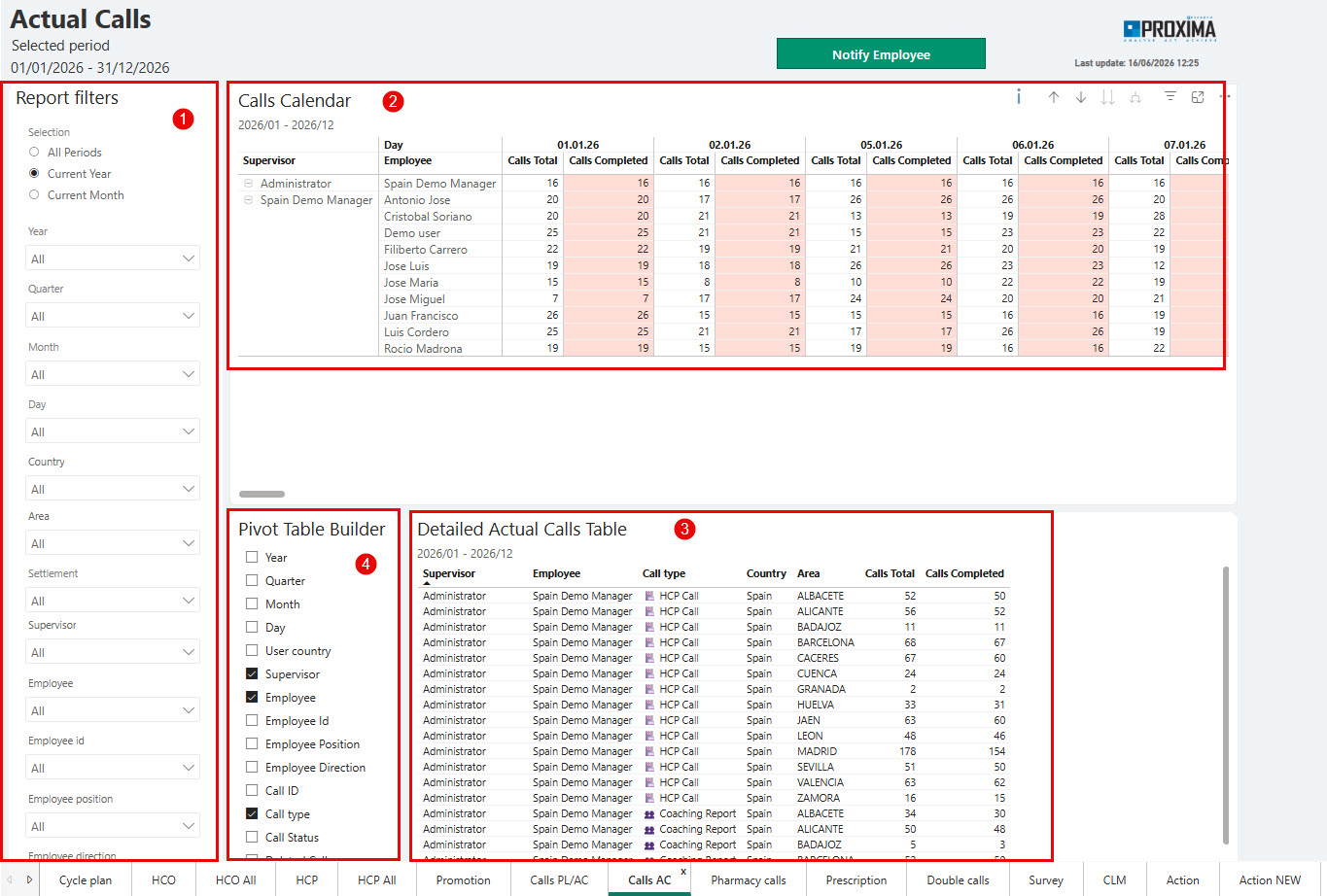Click previous page tabs arrow
The width and height of the screenshot is (1327, 896).
pyautogui.click(x=11, y=879)
